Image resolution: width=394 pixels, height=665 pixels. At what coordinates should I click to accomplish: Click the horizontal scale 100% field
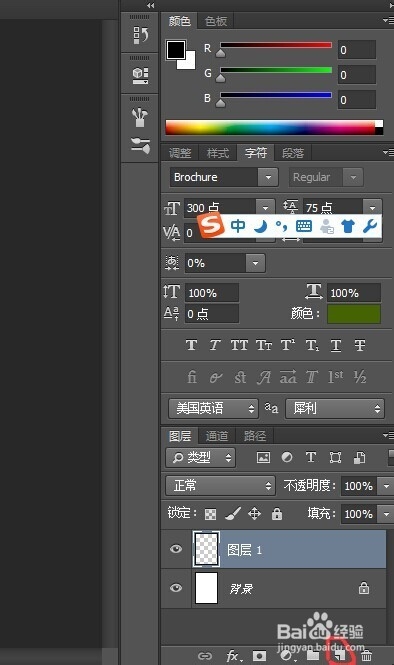(x=354, y=293)
